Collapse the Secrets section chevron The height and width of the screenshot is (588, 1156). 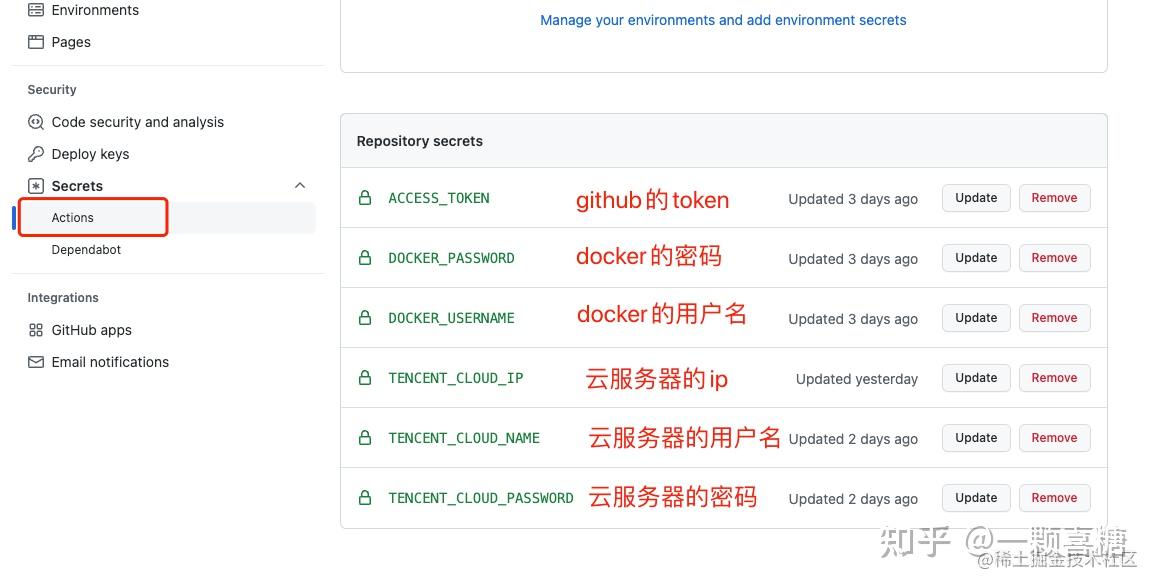click(x=300, y=185)
